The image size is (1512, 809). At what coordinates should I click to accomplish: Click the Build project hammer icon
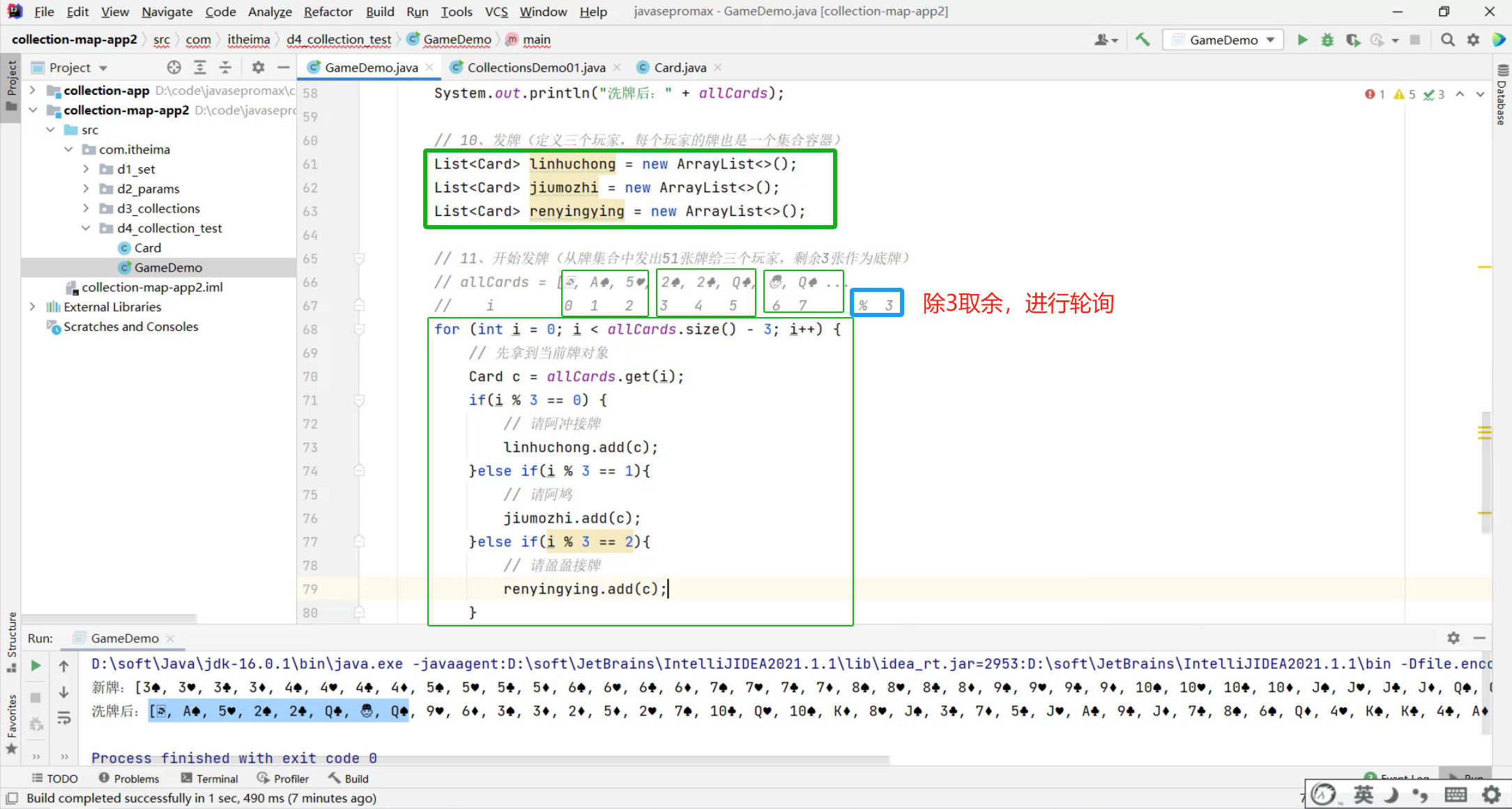coord(1142,40)
